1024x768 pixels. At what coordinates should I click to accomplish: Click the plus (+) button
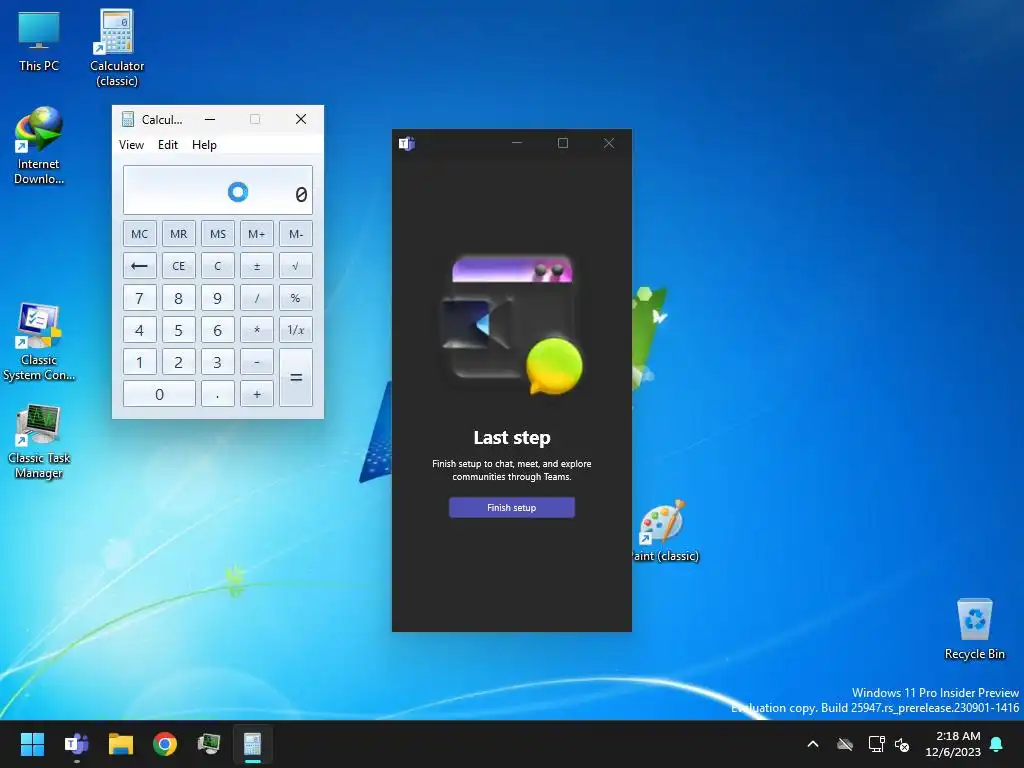click(x=257, y=394)
